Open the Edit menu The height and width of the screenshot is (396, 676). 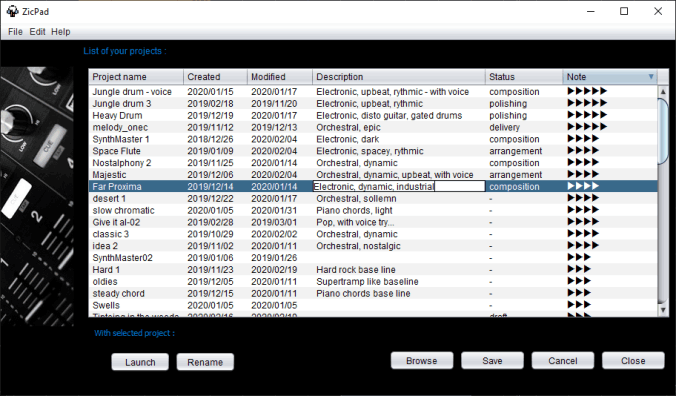[x=37, y=32]
